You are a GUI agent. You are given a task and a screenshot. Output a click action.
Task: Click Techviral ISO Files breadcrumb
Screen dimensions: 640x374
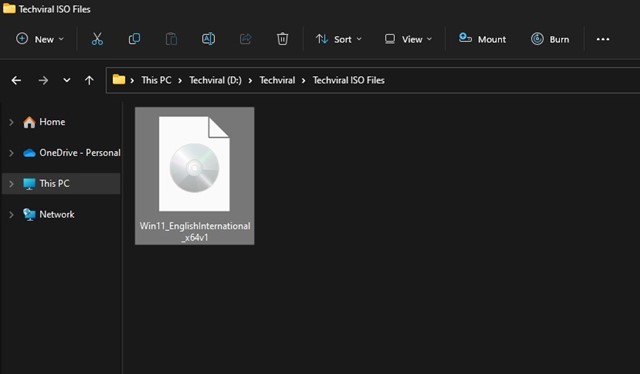(349, 80)
